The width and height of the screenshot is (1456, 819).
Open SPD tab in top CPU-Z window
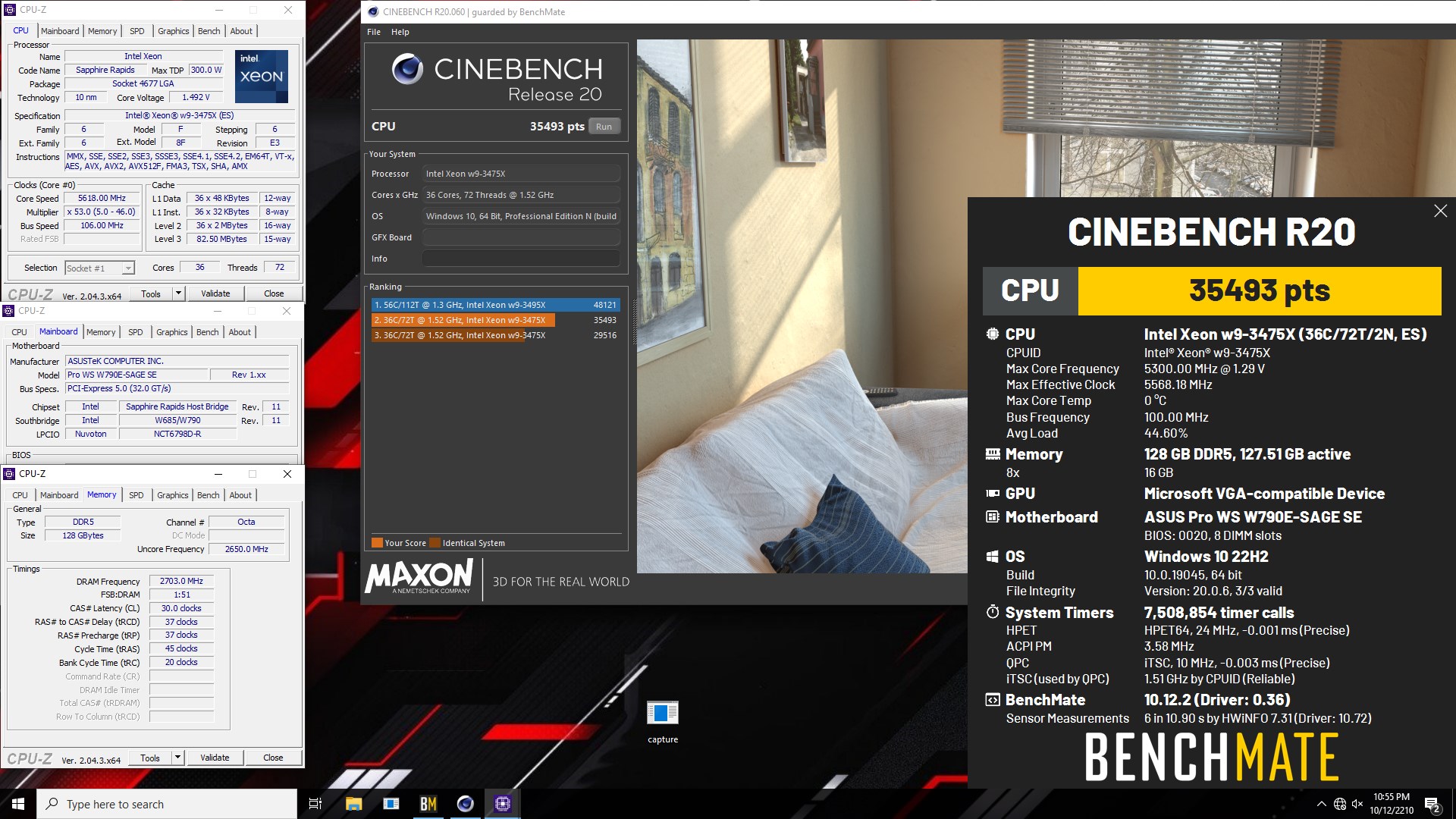point(136,31)
